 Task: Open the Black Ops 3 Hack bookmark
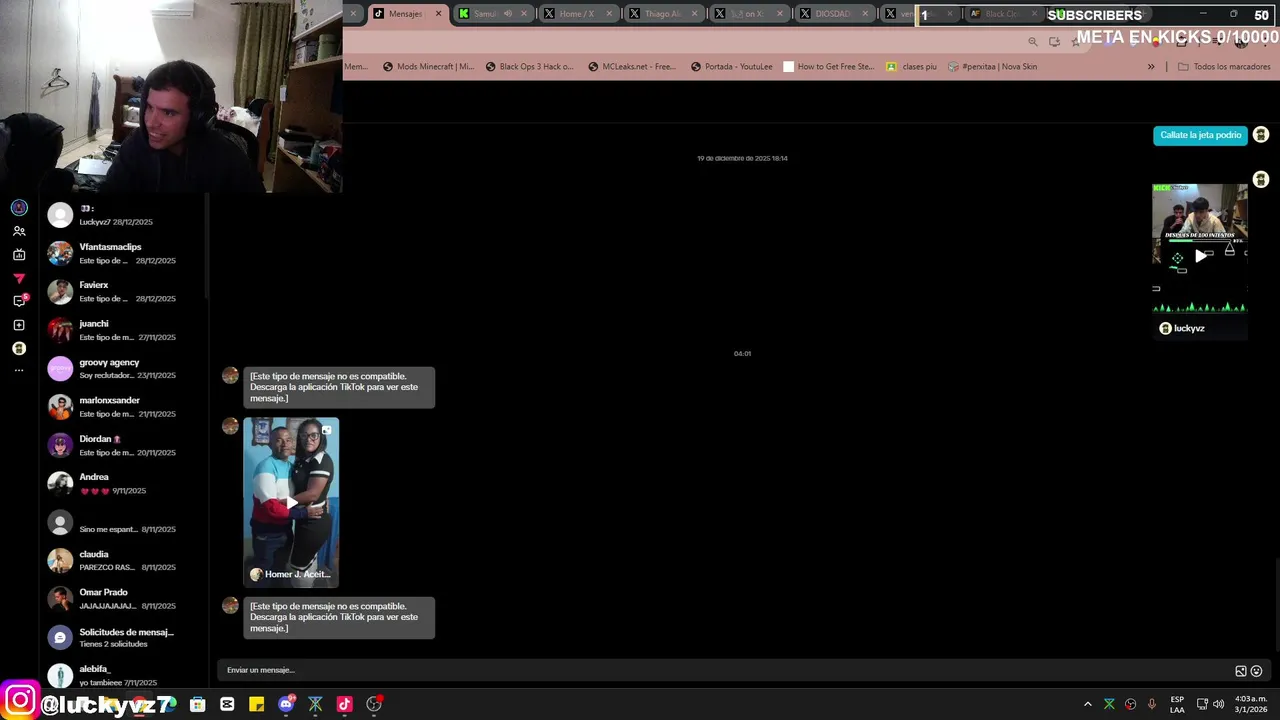point(530,67)
